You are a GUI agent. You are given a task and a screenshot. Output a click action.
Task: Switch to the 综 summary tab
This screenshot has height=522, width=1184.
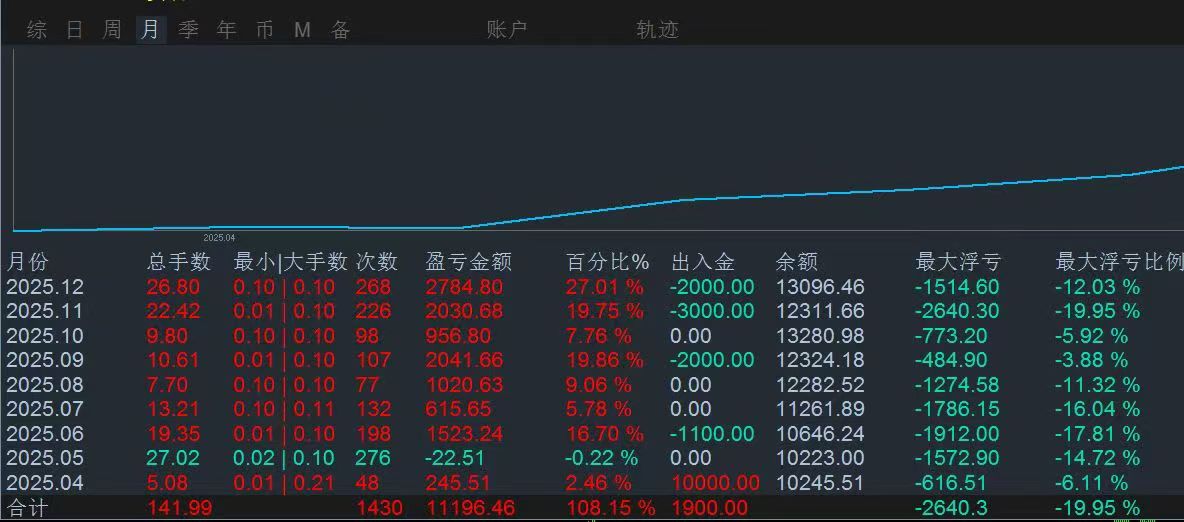pyautogui.click(x=36, y=30)
